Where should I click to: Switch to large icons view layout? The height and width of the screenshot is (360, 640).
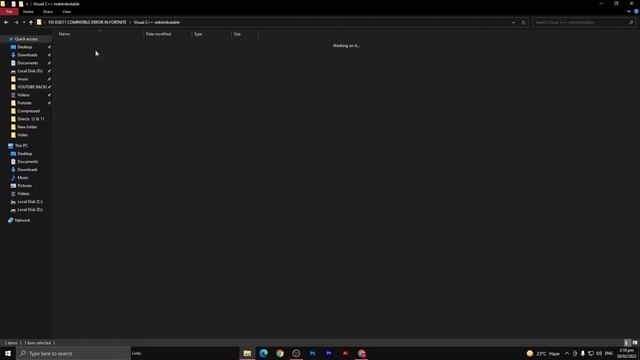(x=635, y=343)
